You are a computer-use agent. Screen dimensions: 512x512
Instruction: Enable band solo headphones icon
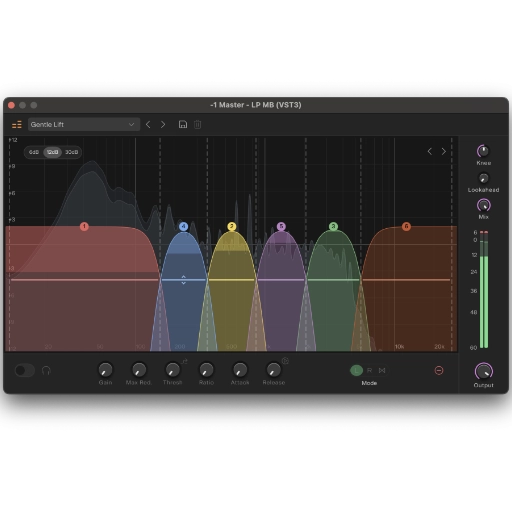click(x=46, y=370)
